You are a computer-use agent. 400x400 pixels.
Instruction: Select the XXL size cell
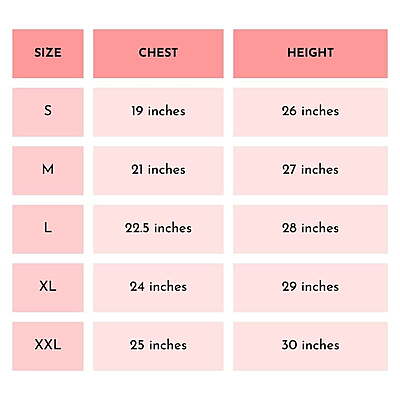[48, 346]
